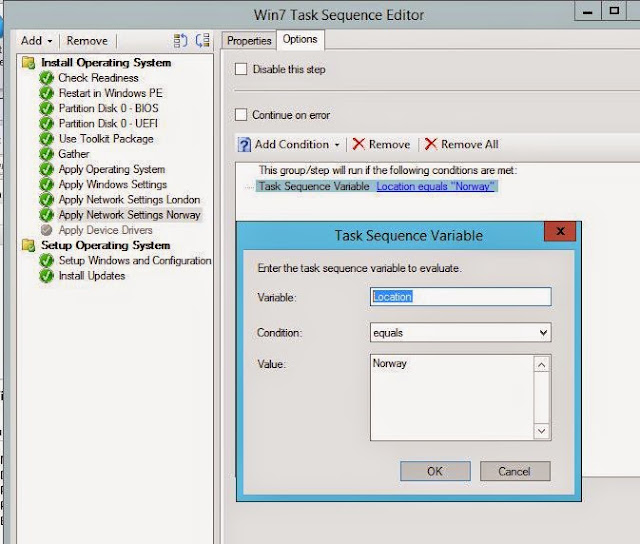This screenshot has height=544, width=640.
Task: Select the Install Operating System folder icon
Action: [29, 63]
